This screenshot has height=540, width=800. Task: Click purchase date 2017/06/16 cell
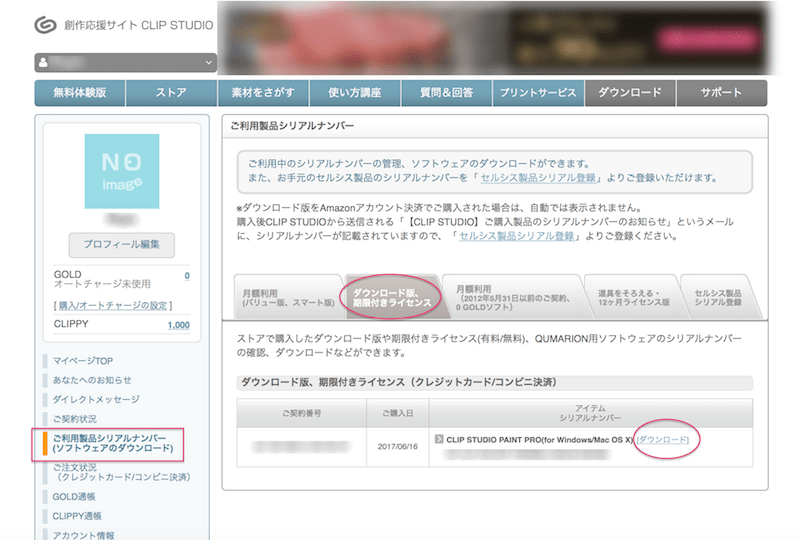397,447
